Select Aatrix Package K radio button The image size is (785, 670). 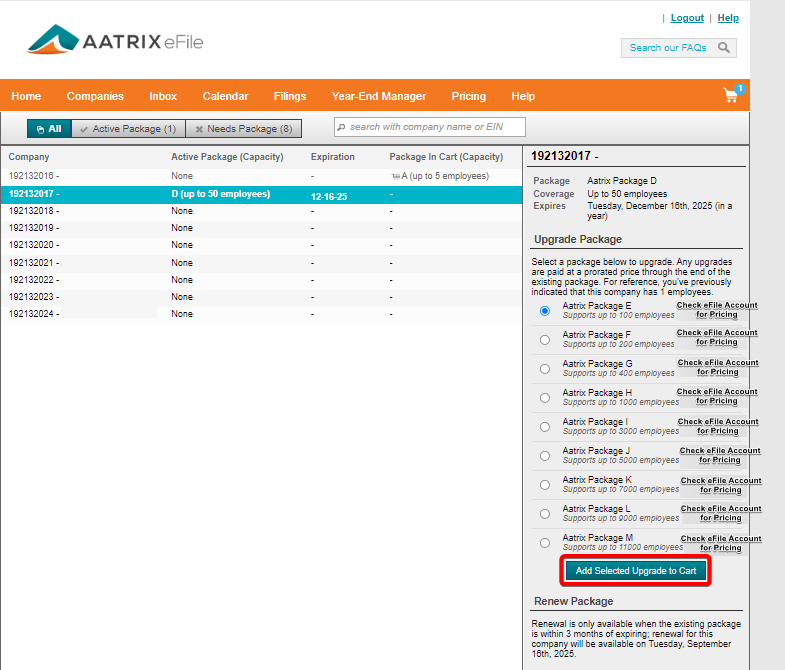(x=545, y=485)
